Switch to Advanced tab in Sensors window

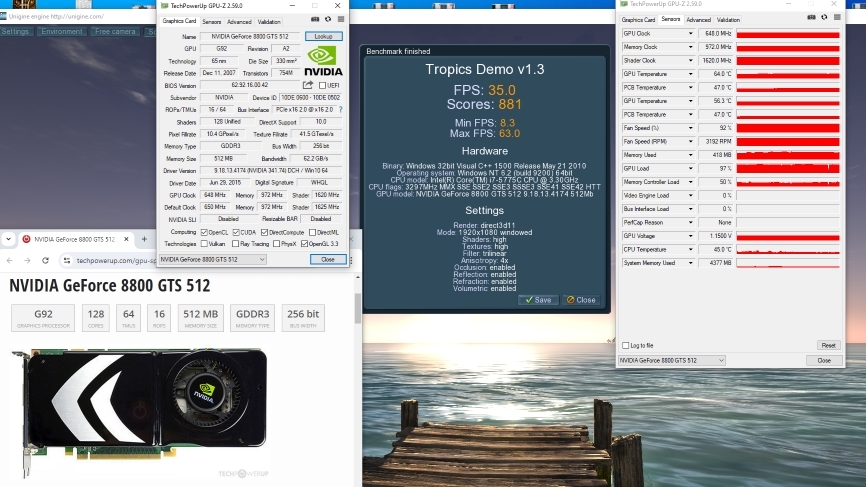tap(699, 20)
